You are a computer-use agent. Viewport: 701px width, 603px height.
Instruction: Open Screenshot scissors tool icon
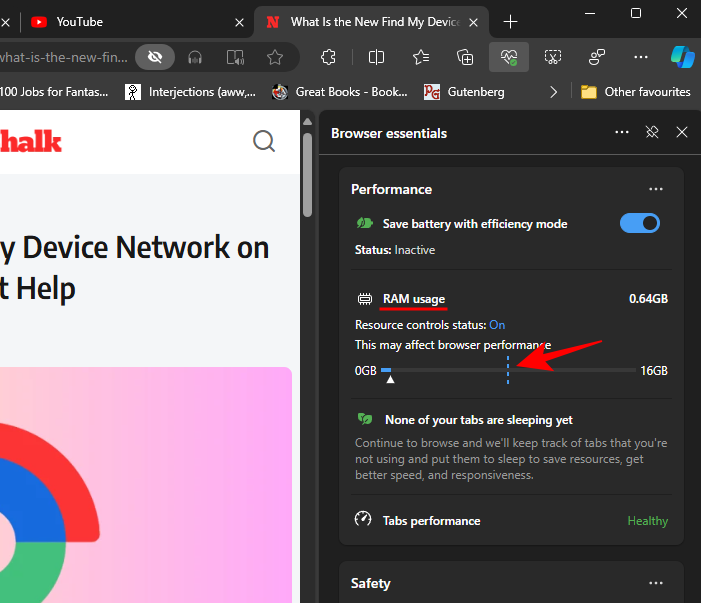point(553,57)
